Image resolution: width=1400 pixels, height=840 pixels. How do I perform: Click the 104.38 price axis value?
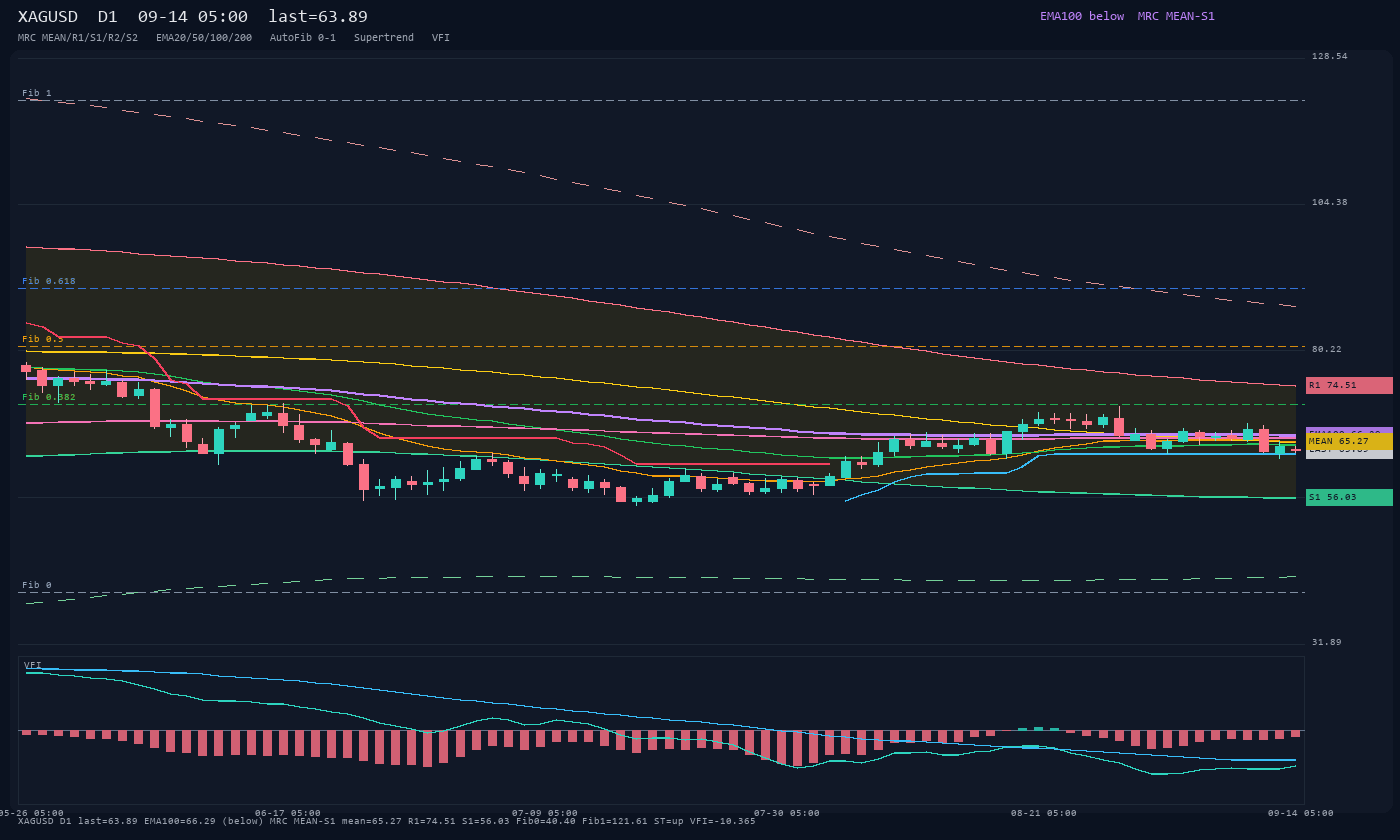coord(1330,202)
